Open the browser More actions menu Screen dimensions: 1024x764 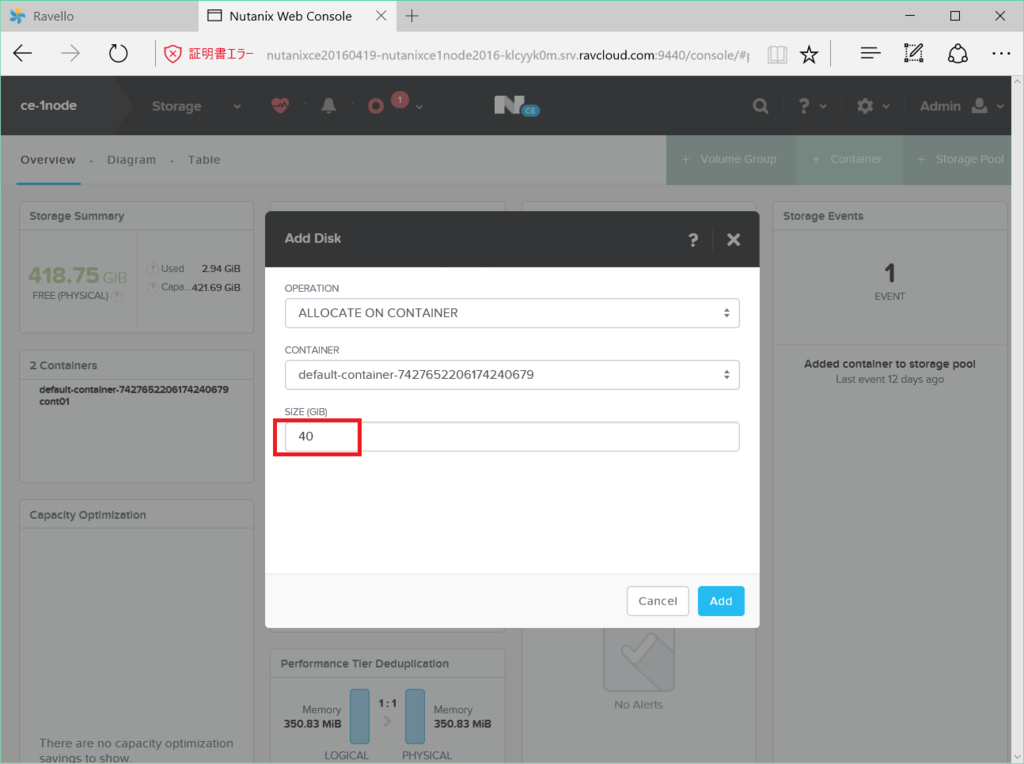point(1000,54)
